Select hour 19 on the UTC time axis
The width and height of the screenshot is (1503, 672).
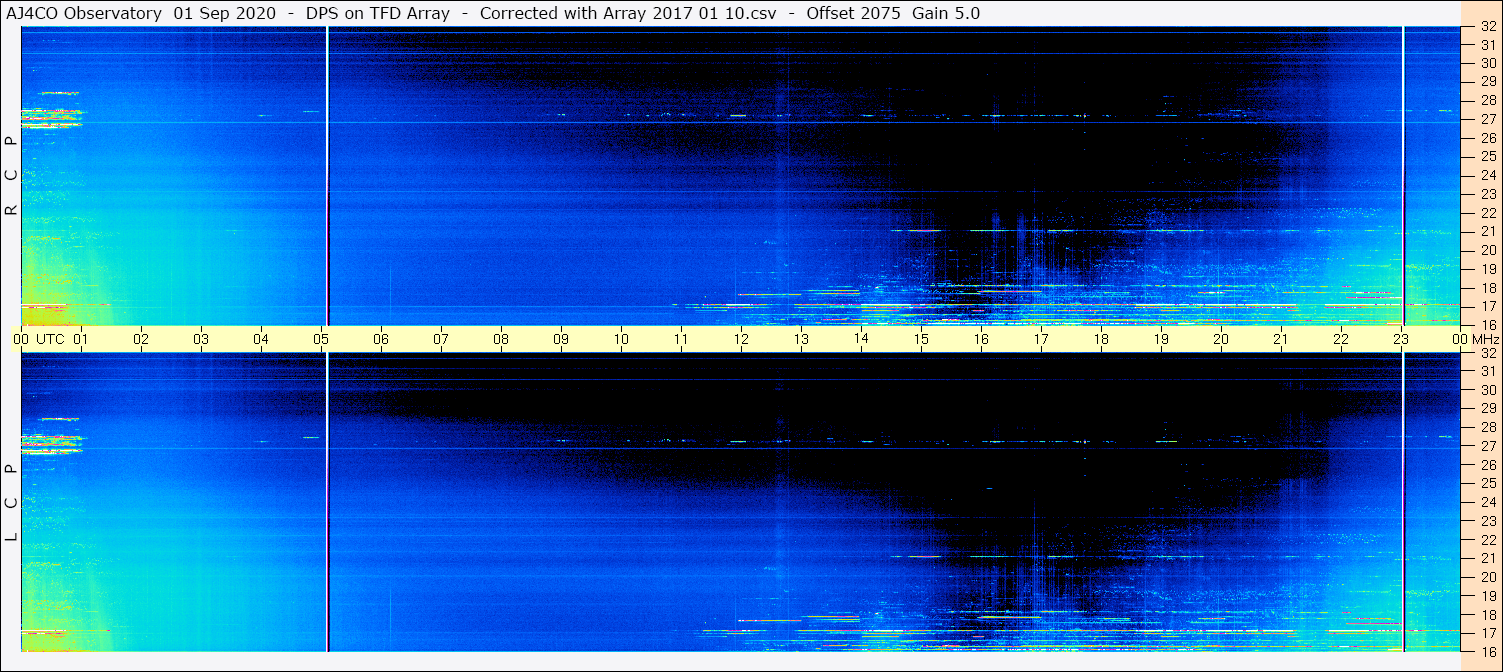[x=1161, y=339]
